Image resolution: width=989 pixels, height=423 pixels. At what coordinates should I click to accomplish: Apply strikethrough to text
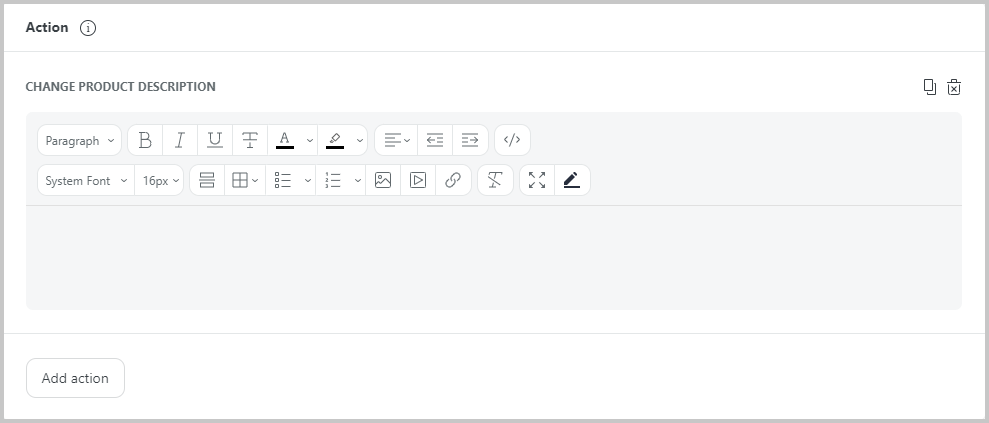click(x=250, y=141)
